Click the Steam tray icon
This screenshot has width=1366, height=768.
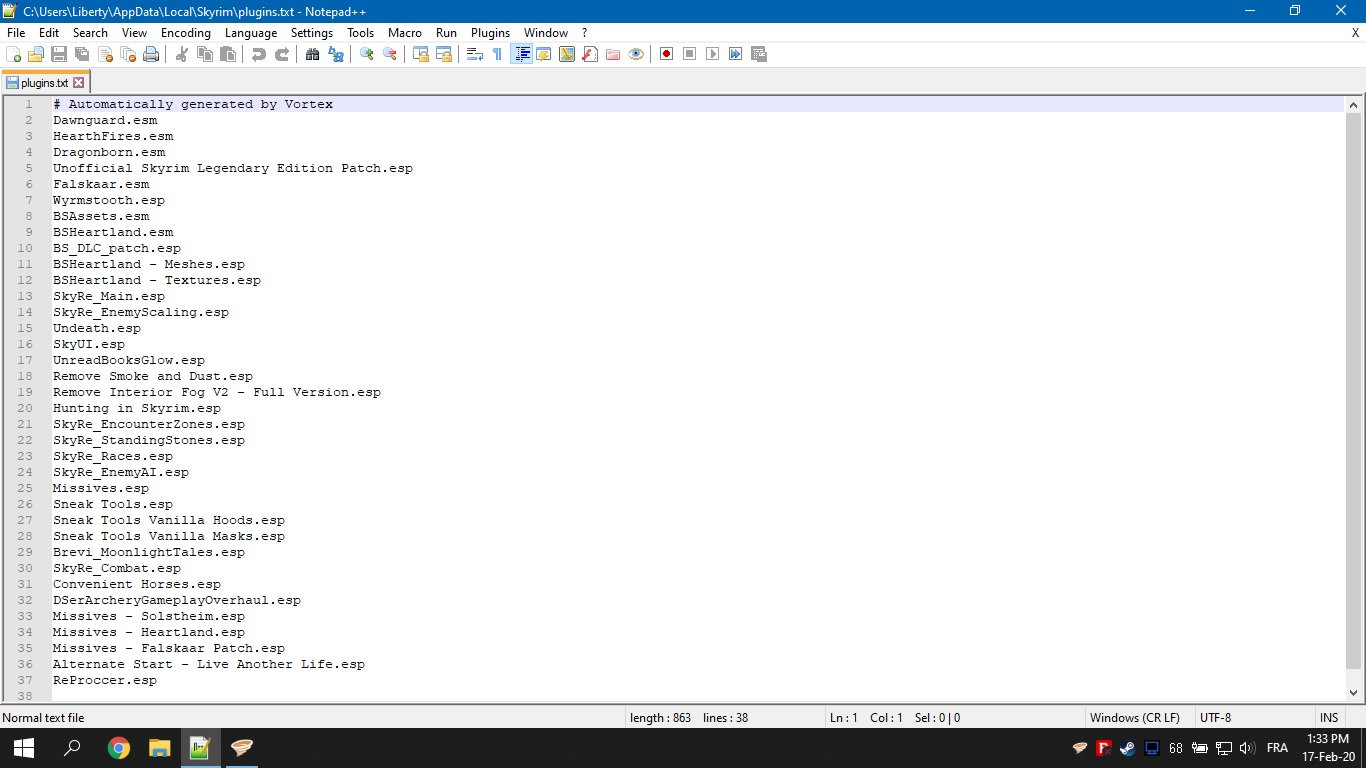[x=1127, y=748]
